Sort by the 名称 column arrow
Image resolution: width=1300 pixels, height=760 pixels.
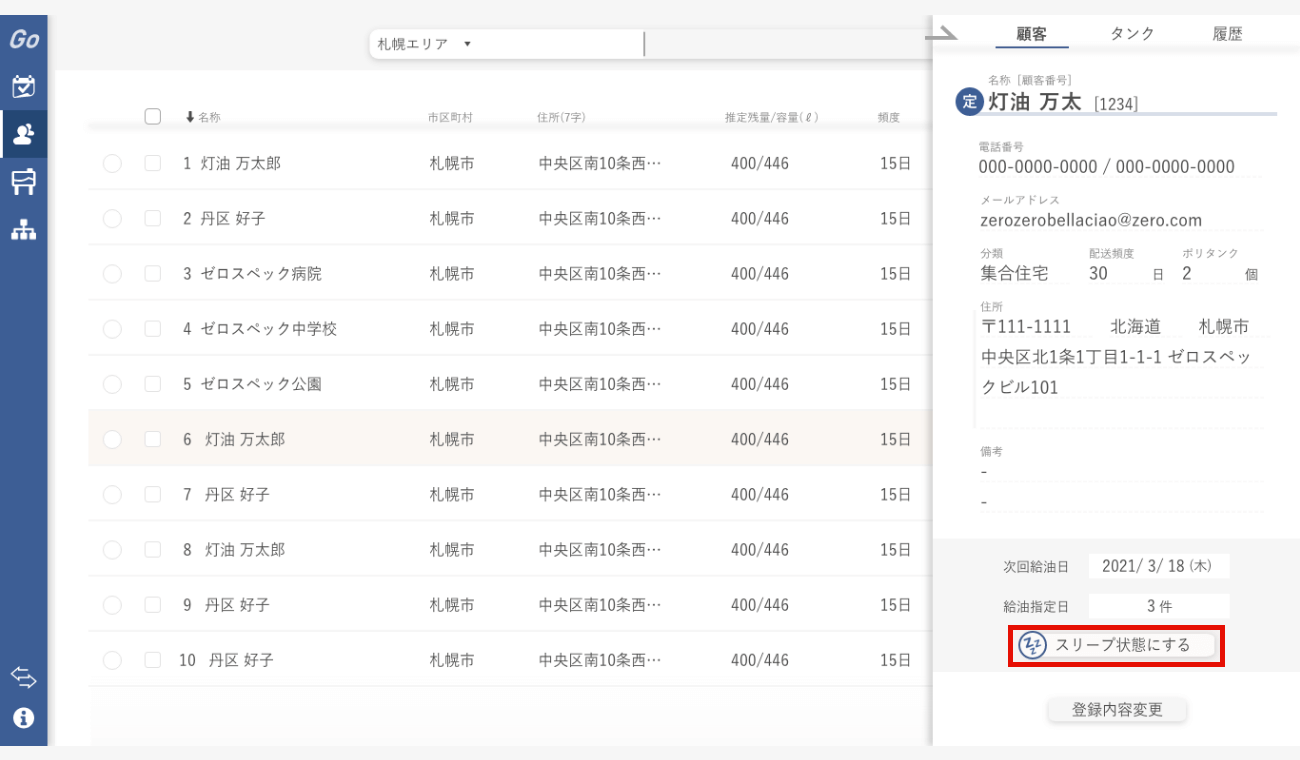(x=190, y=117)
